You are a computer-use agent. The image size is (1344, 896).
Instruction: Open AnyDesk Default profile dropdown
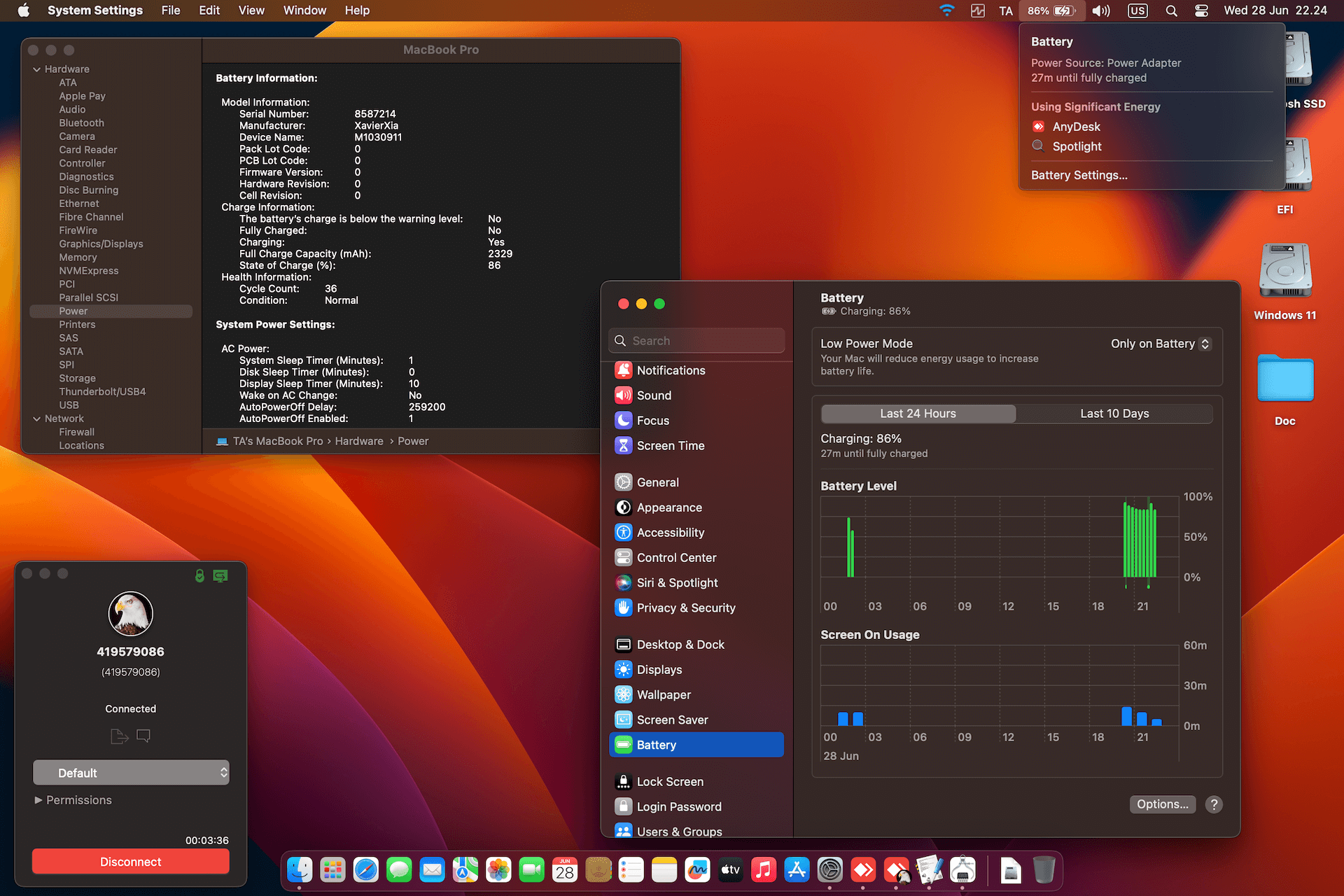[x=131, y=773]
